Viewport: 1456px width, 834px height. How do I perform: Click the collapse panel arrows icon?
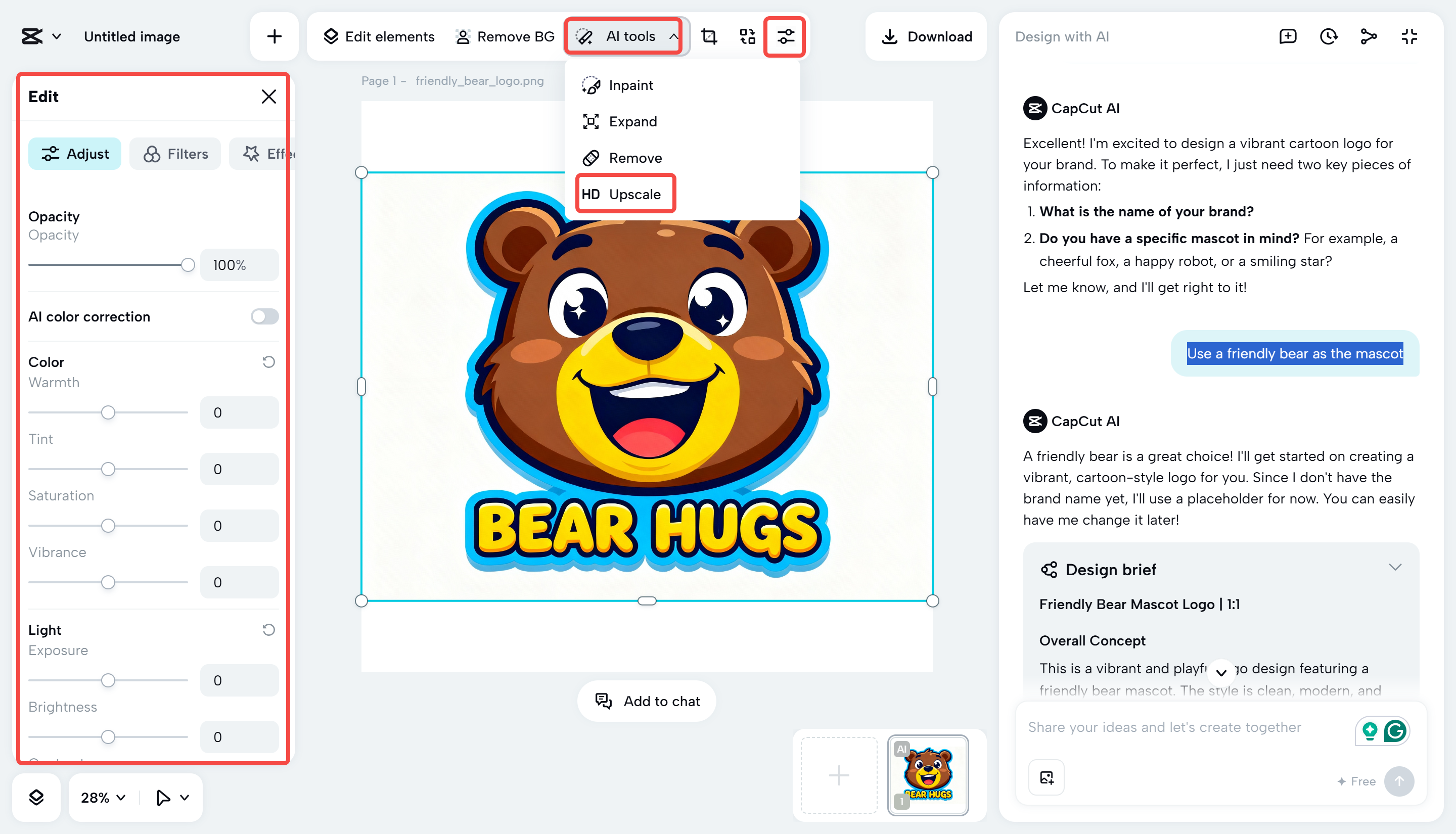tap(1409, 37)
